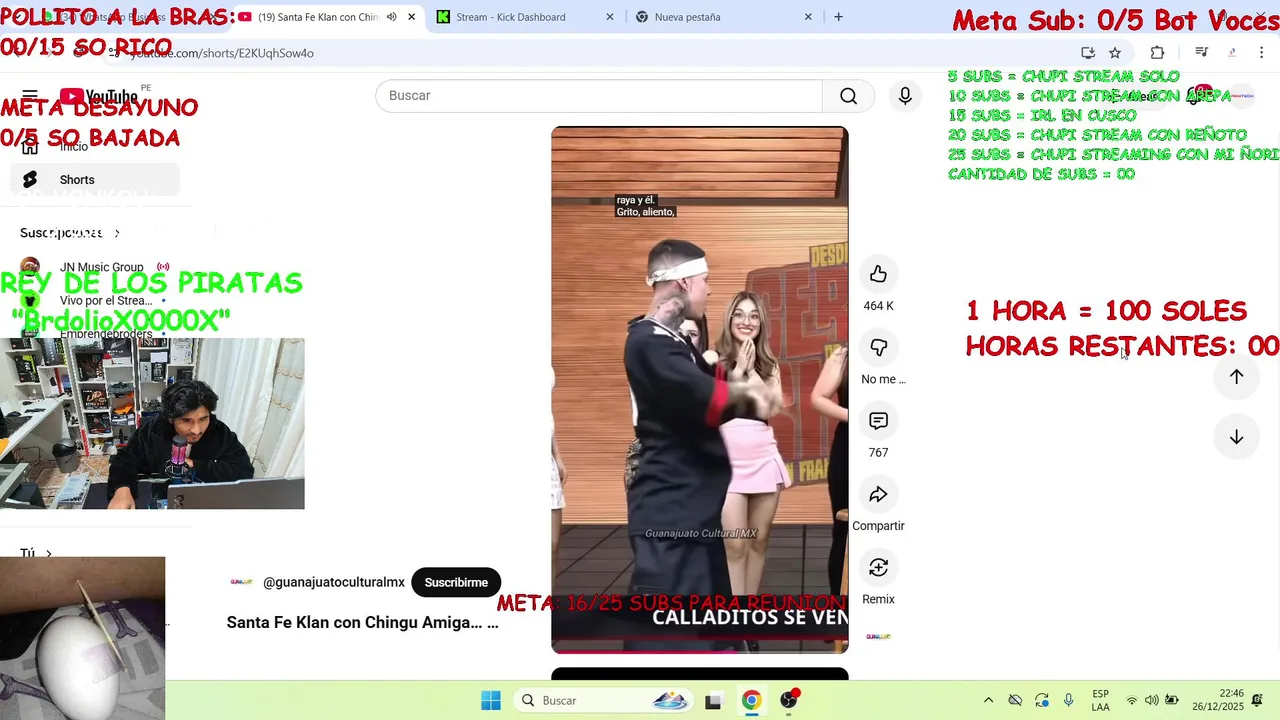The image size is (1280, 720).
Task: Click the sync refresh tray icon
Action: [1042, 700]
